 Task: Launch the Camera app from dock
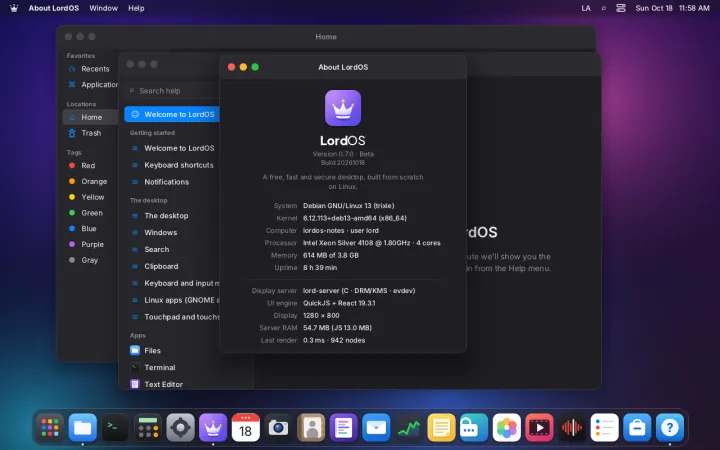278,428
